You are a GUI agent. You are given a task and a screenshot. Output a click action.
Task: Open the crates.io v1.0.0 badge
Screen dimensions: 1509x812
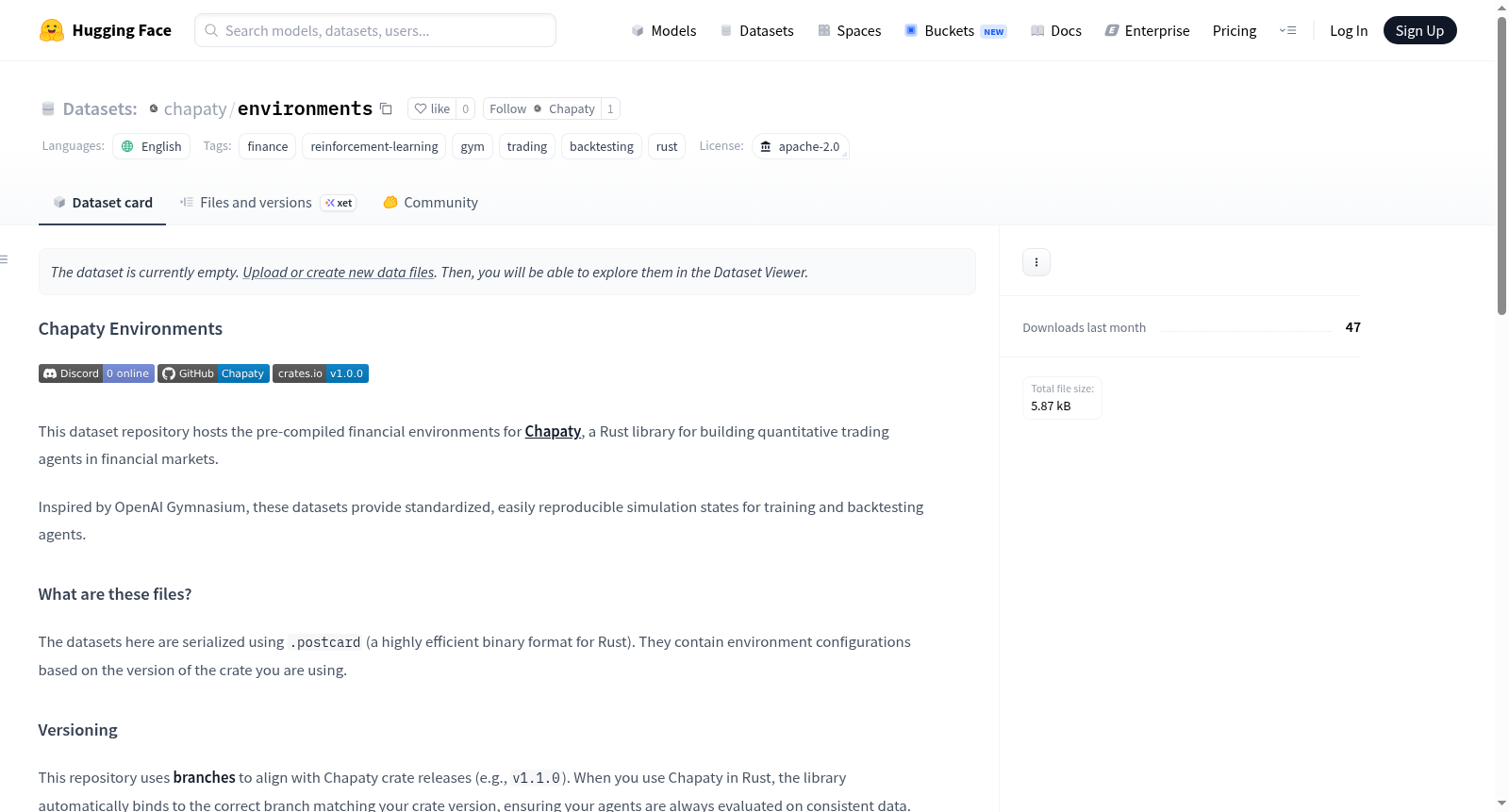pyautogui.click(x=321, y=373)
